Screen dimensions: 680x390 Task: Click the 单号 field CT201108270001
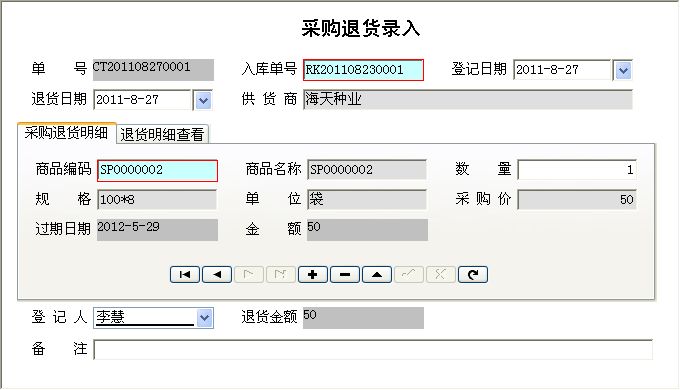153,70
